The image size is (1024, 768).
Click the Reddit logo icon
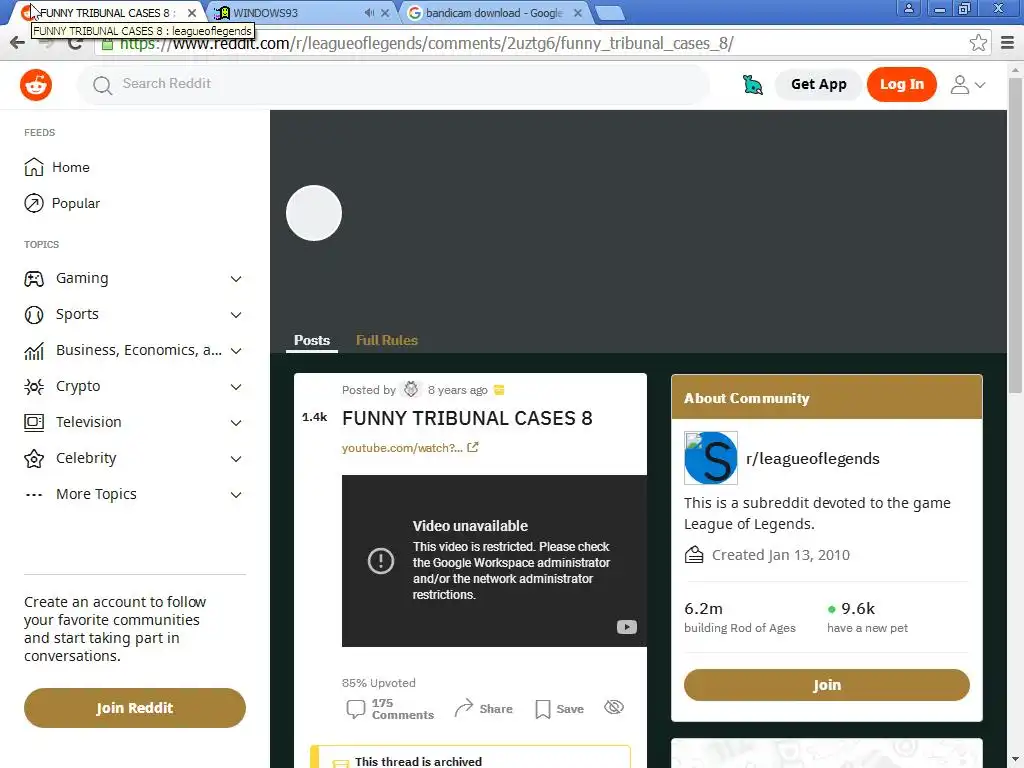(35, 85)
